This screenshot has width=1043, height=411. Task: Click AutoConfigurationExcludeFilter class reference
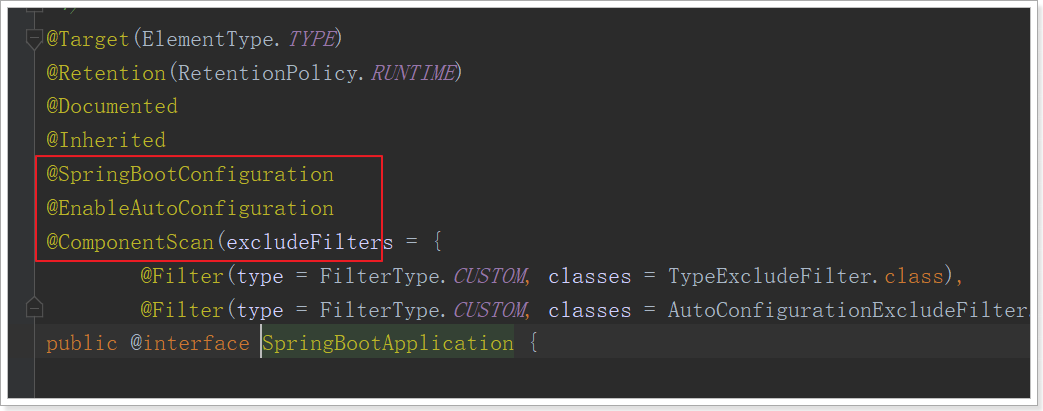coord(847,311)
